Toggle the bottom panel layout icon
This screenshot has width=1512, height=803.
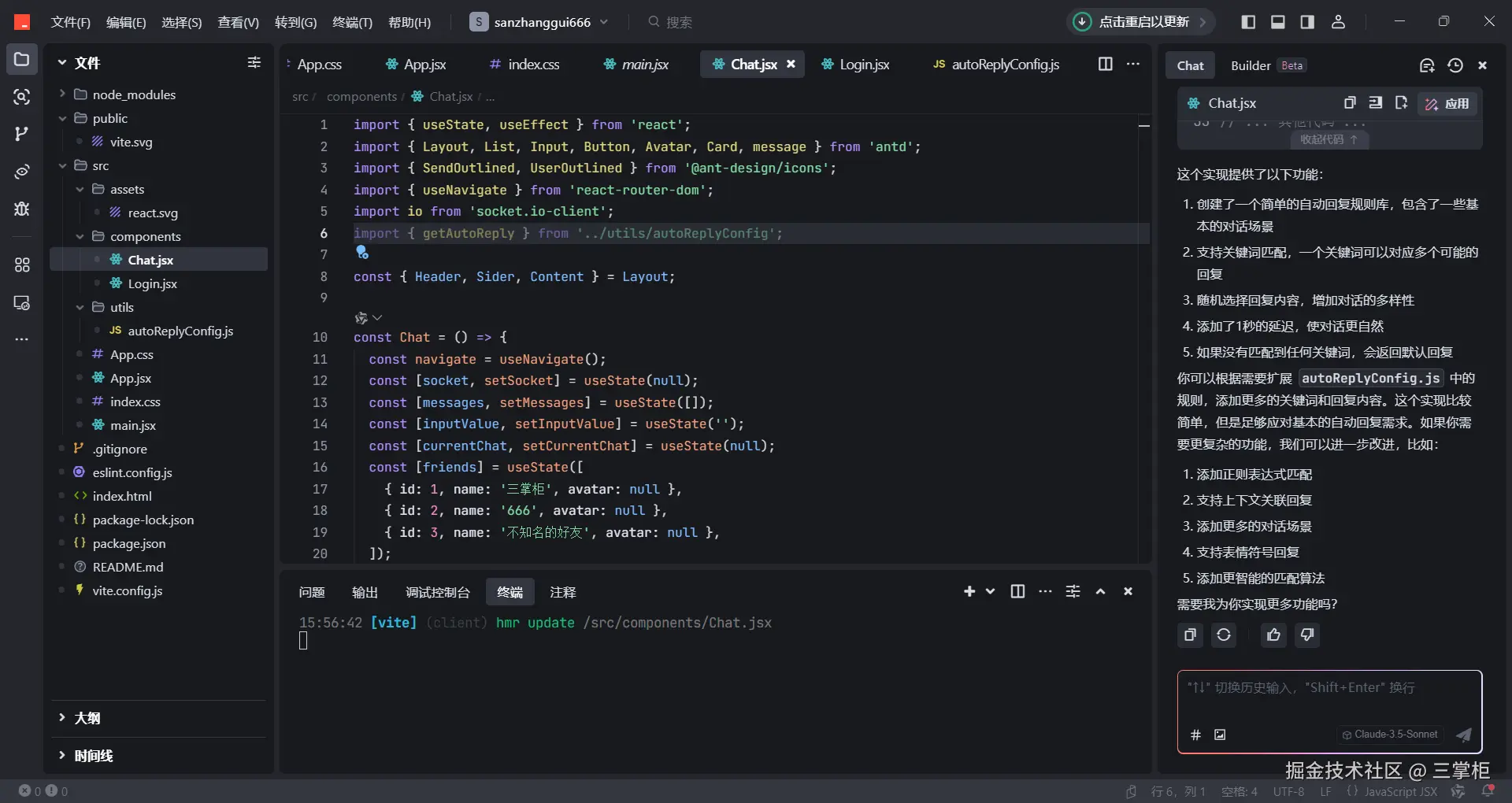pyautogui.click(x=1278, y=22)
